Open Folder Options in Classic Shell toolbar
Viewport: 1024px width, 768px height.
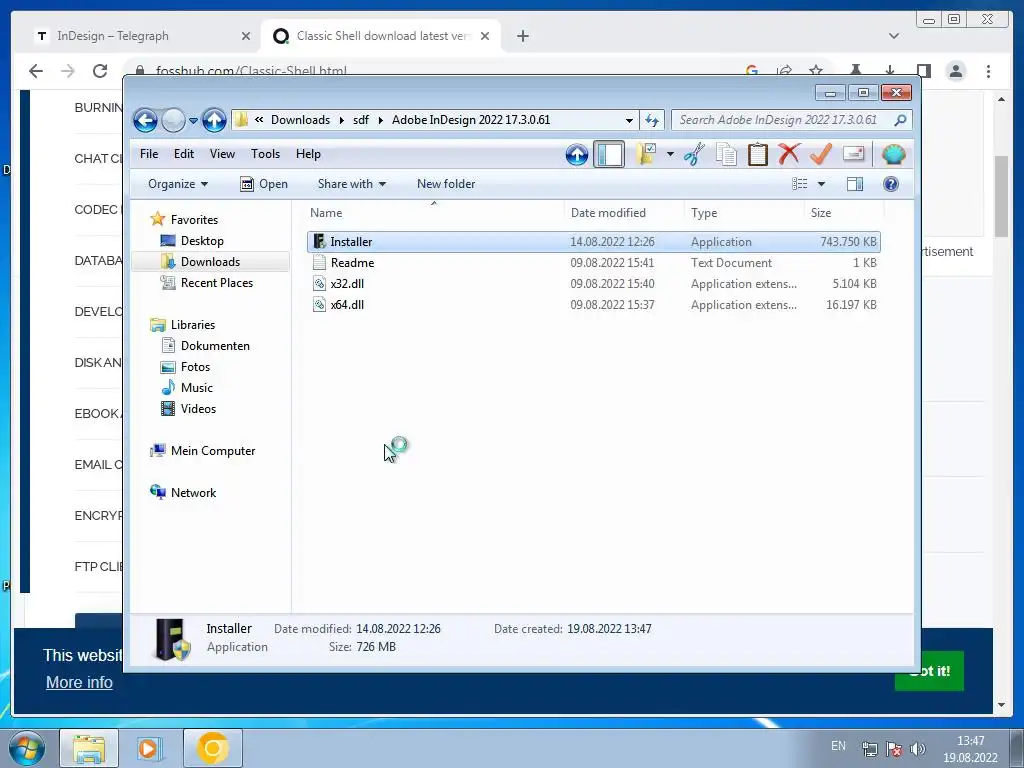(646, 155)
